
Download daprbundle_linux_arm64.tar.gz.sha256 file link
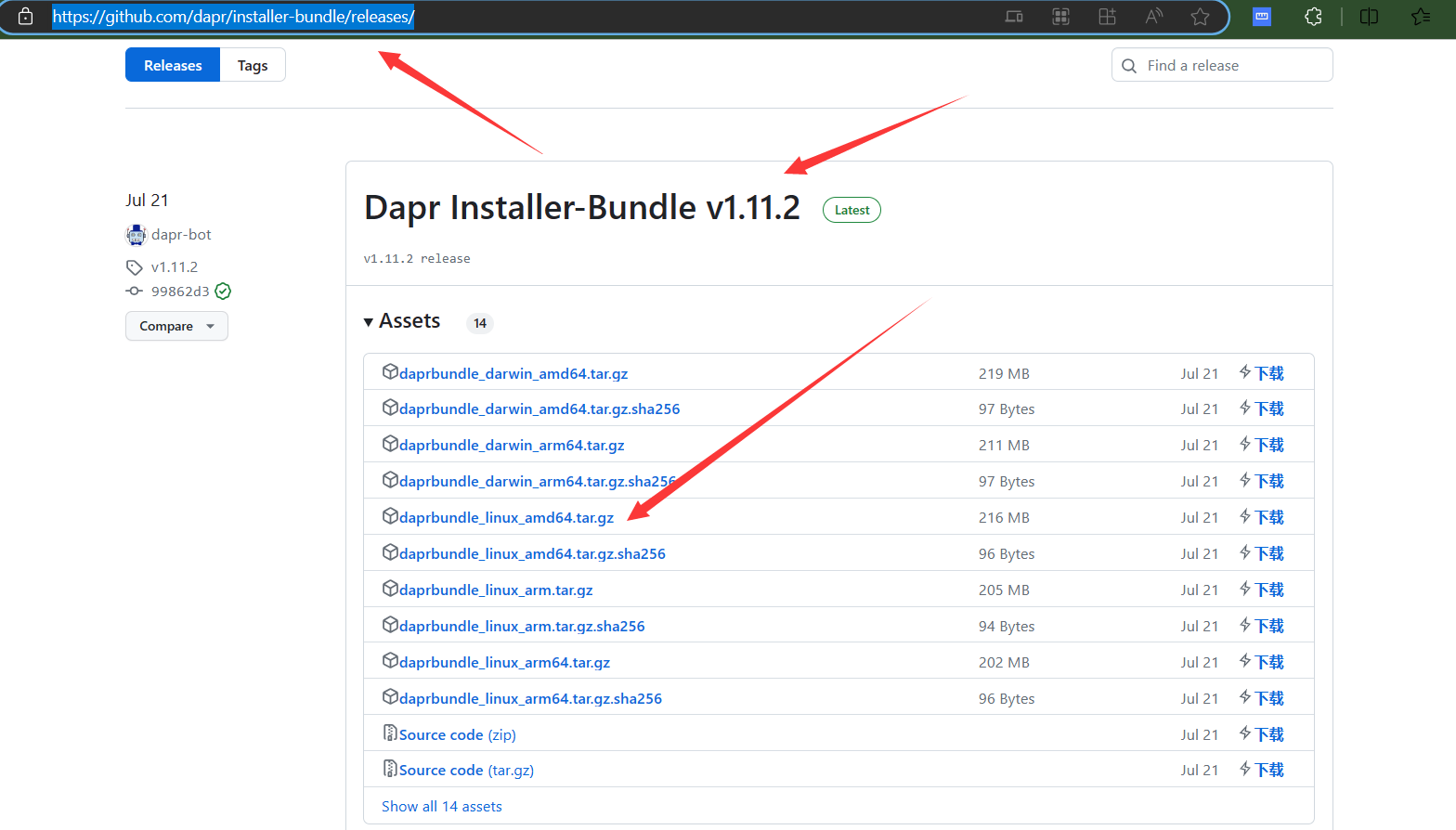[x=530, y=699]
